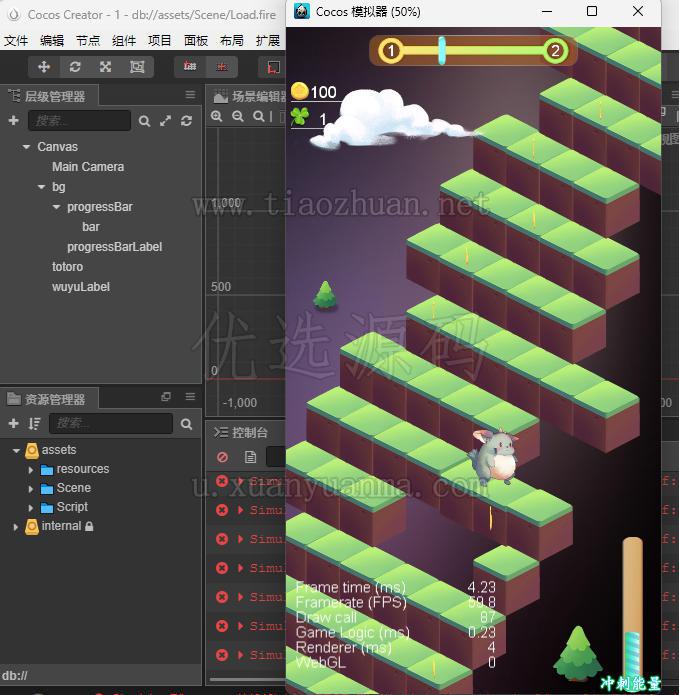The width and height of the screenshot is (679, 695).
Task: Focus the assets search field
Action: [x=111, y=424]
